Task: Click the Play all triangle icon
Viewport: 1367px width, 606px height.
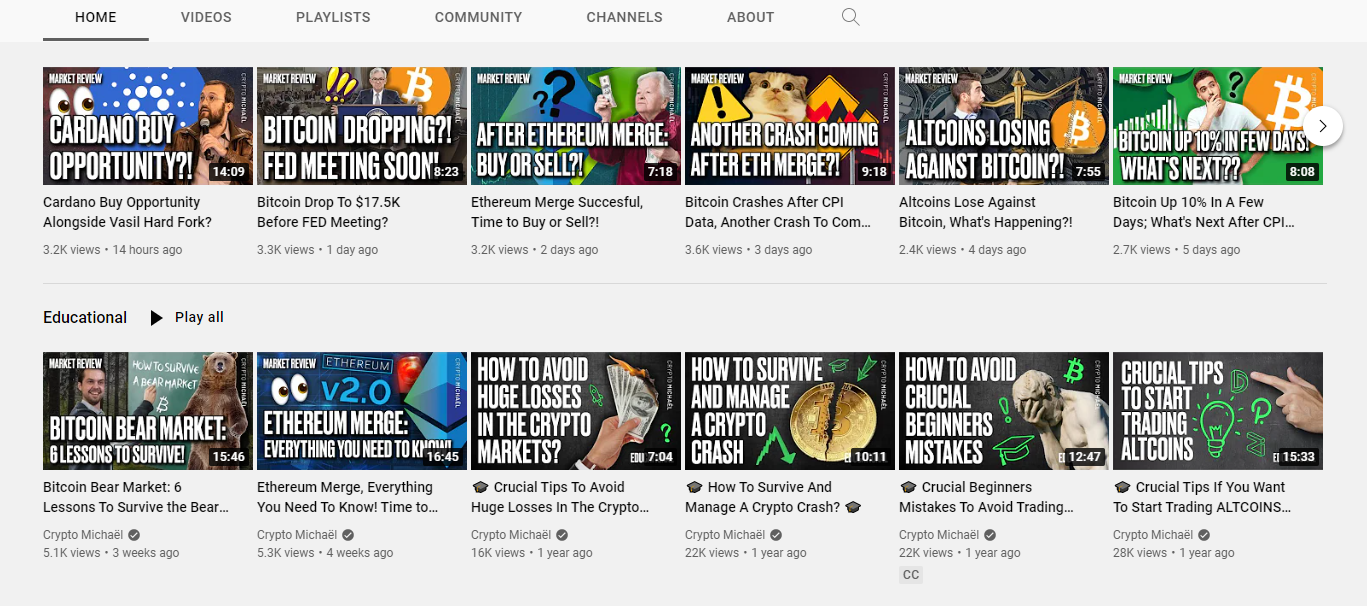Action: (156, 317)
